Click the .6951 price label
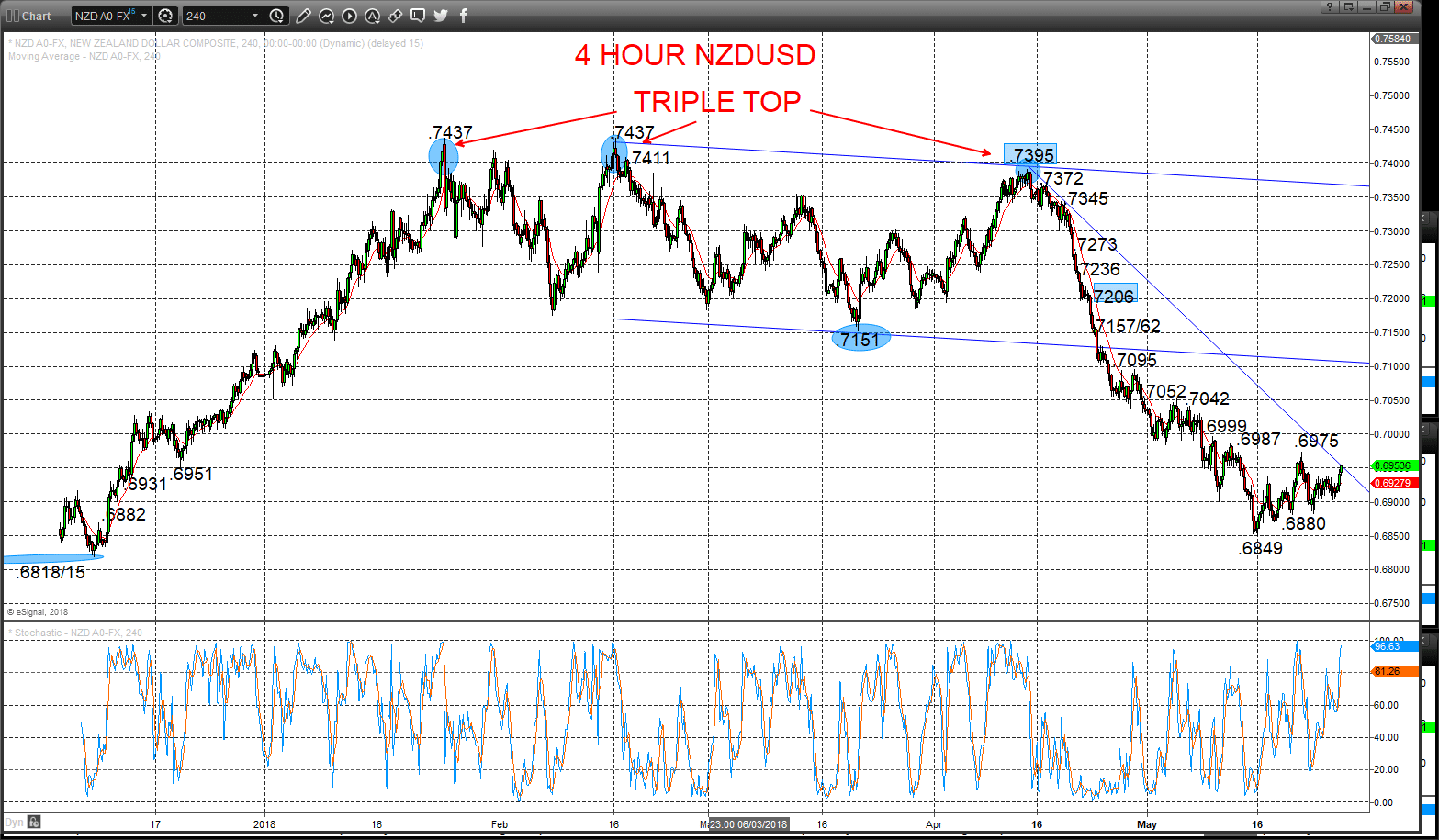 (191, 475)
